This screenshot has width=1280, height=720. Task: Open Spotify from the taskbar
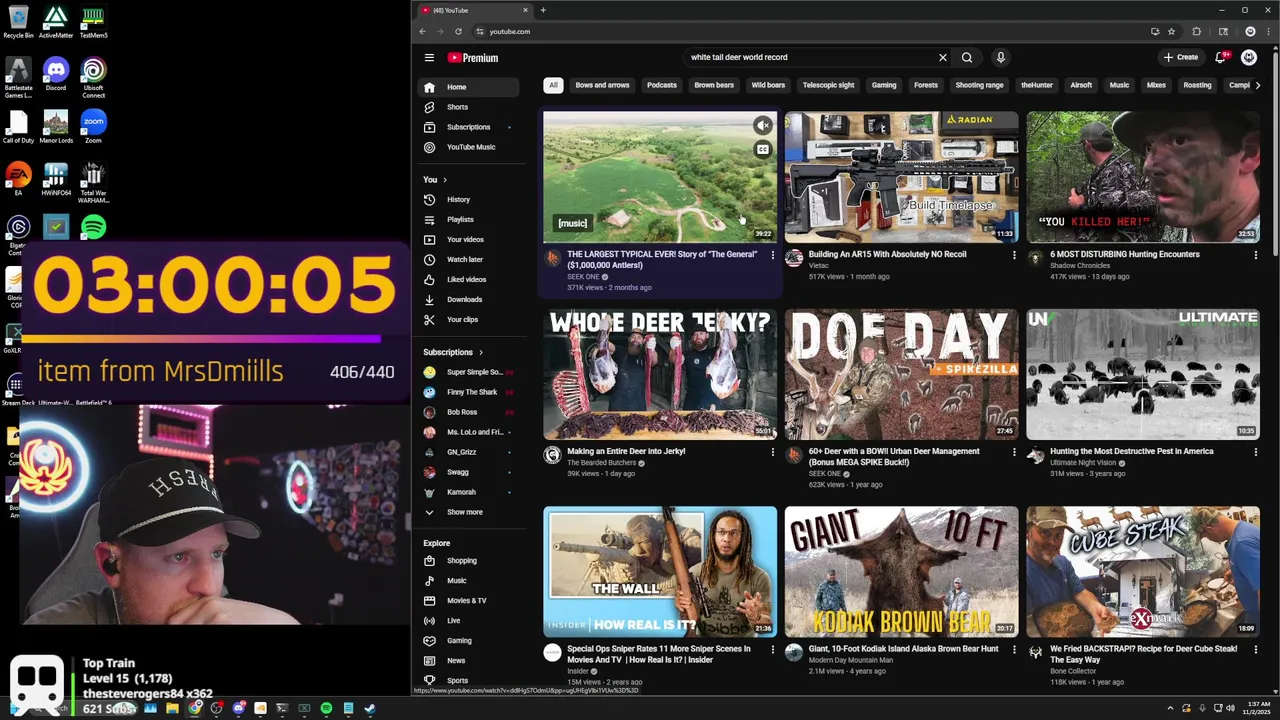tap(326, 709)
